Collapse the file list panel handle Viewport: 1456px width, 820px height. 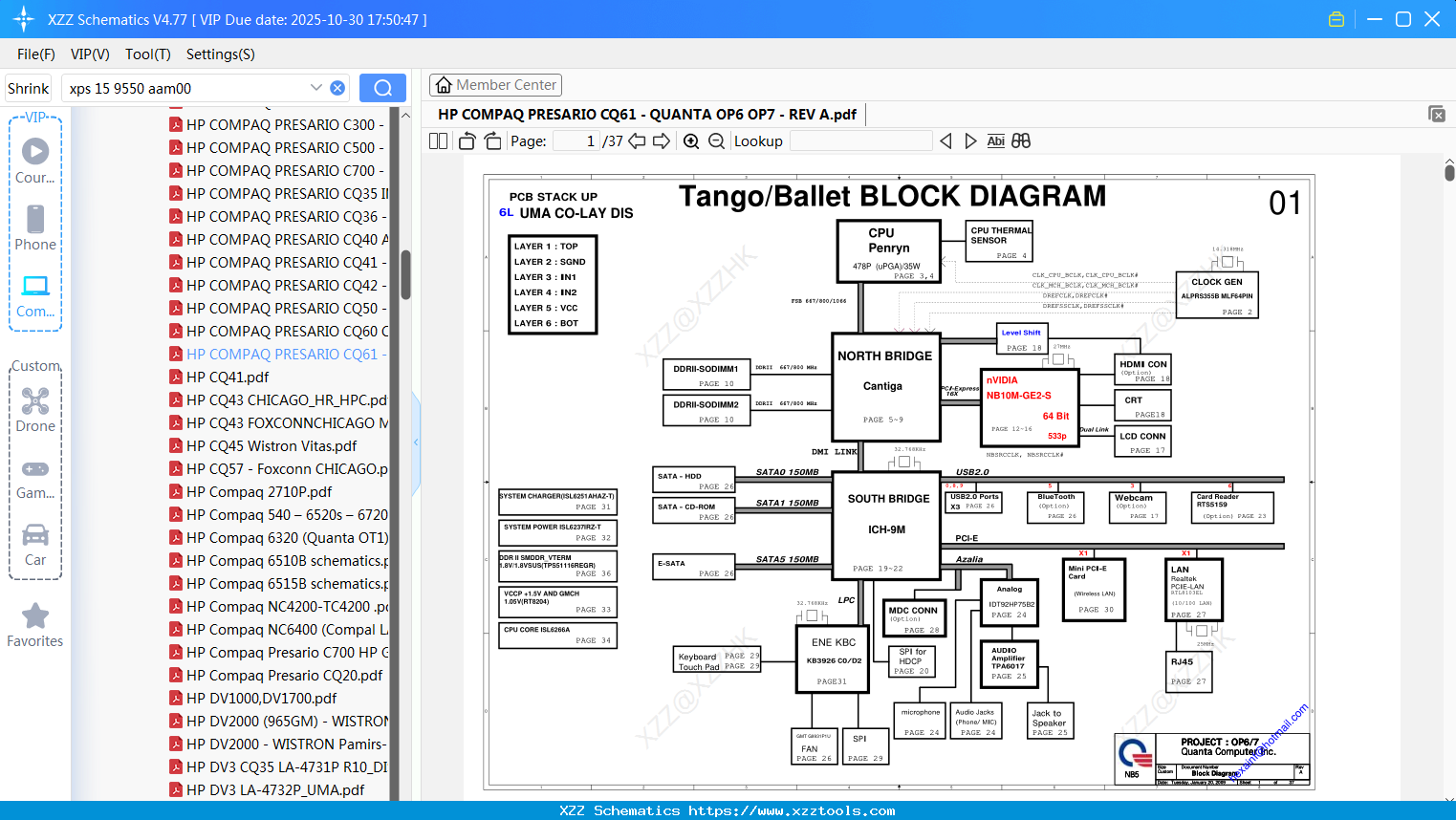[x=416, y=442]
